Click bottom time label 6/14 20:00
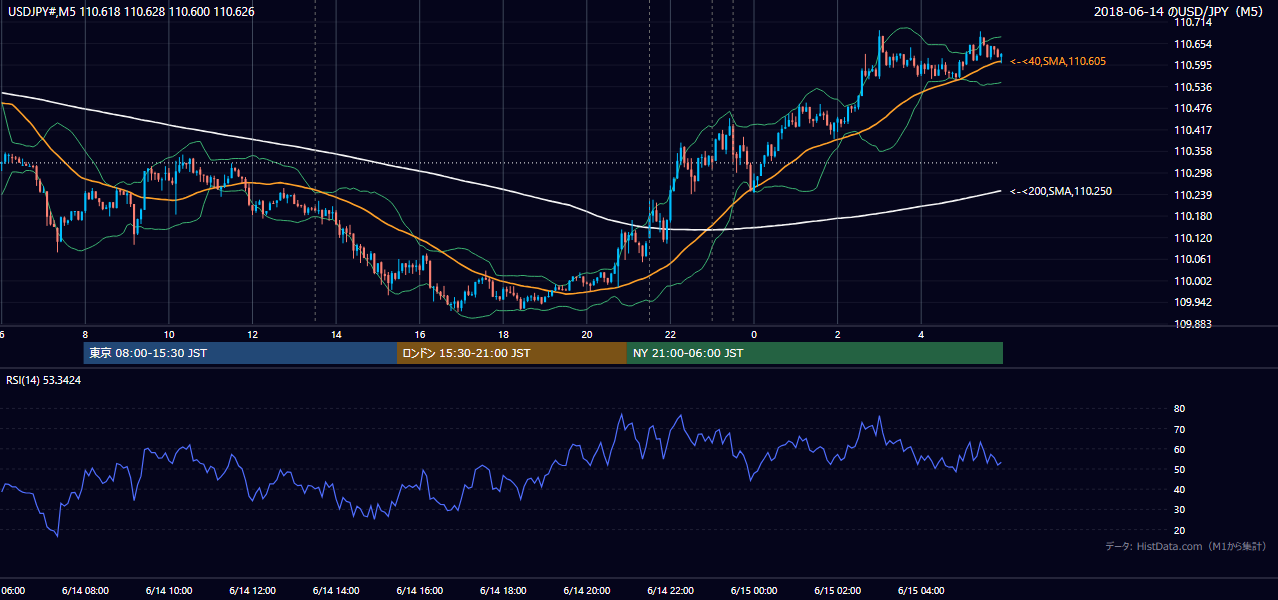The width and height of the screenshot is (1278, 600). point(587,591)
